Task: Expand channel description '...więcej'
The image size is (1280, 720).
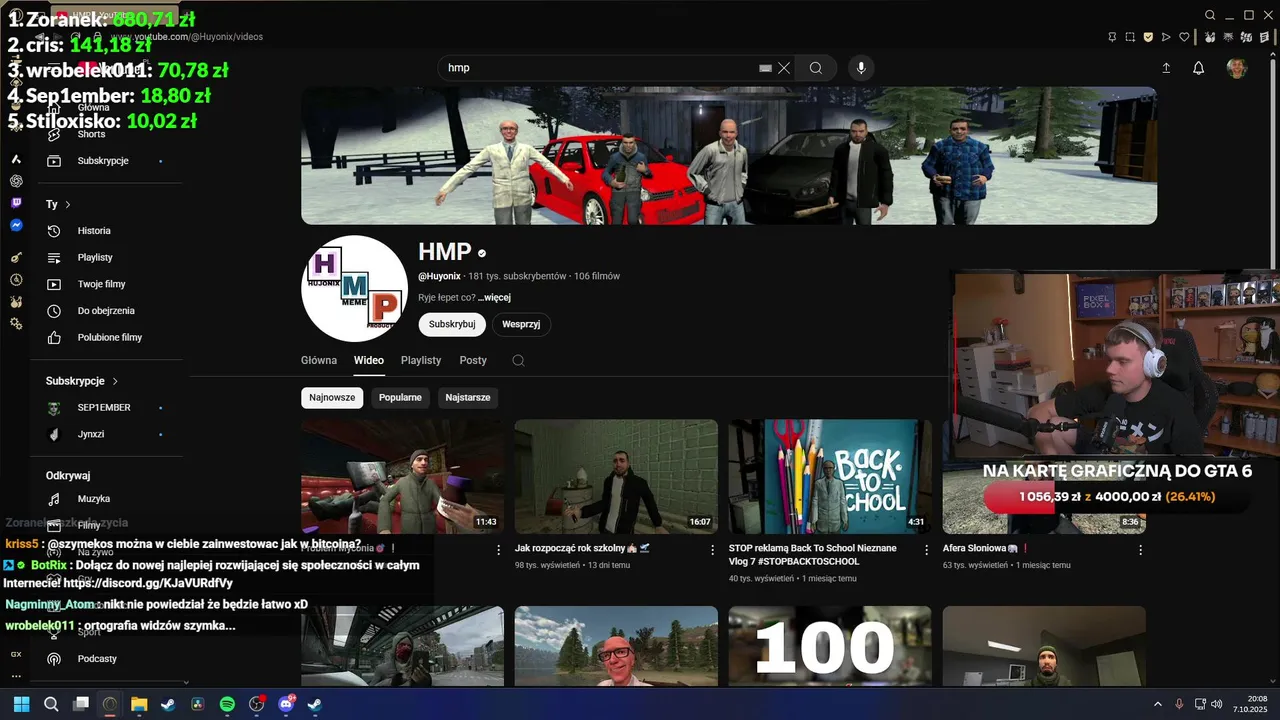Action: pyautogui.click(x=494, y=297)
